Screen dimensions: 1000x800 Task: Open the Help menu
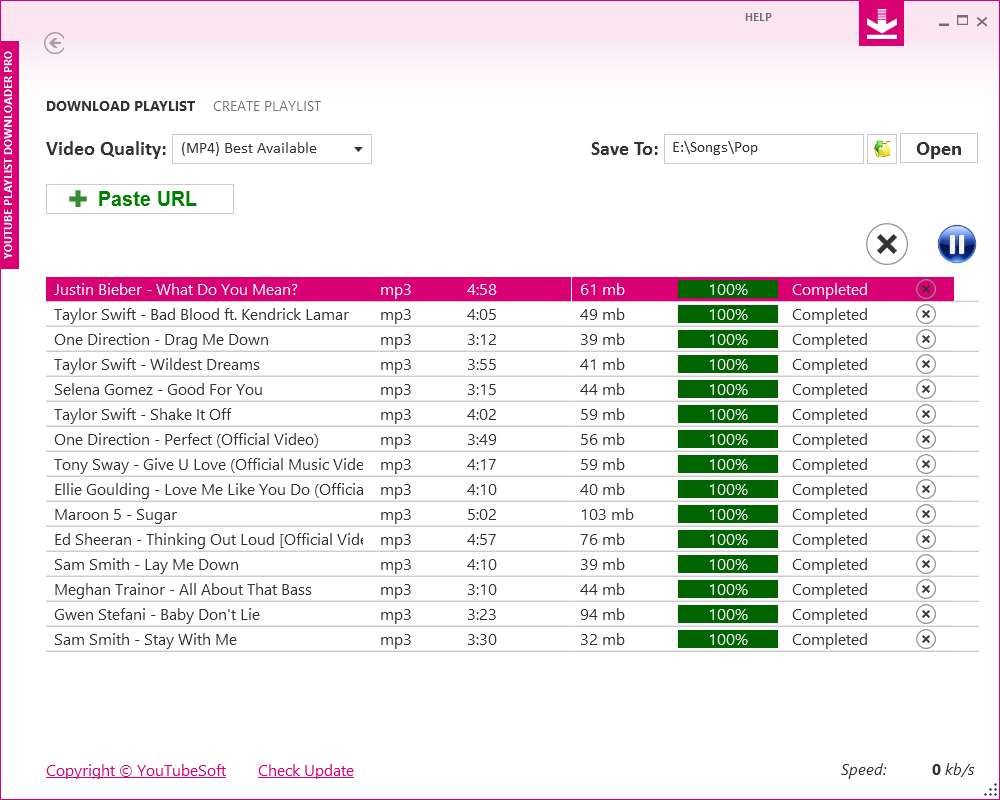coord(758,17)
